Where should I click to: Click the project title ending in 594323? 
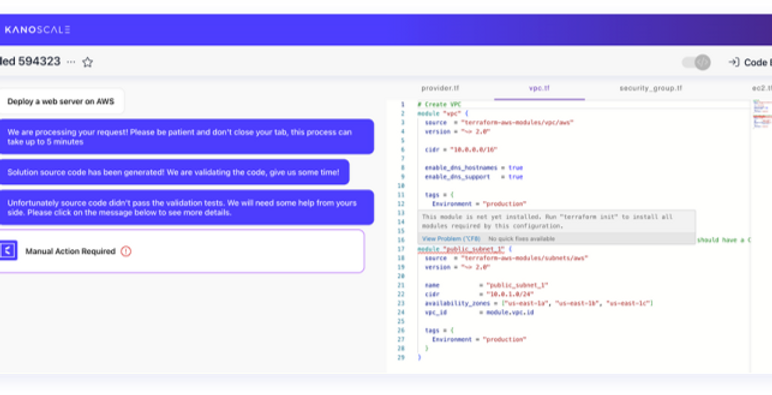tap(30, 62)
